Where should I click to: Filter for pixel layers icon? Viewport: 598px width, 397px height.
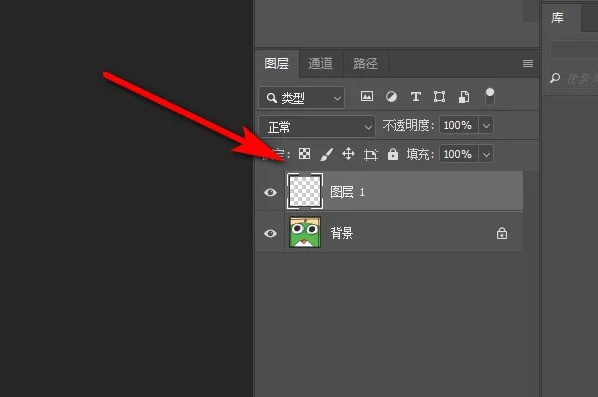(367, 96)
